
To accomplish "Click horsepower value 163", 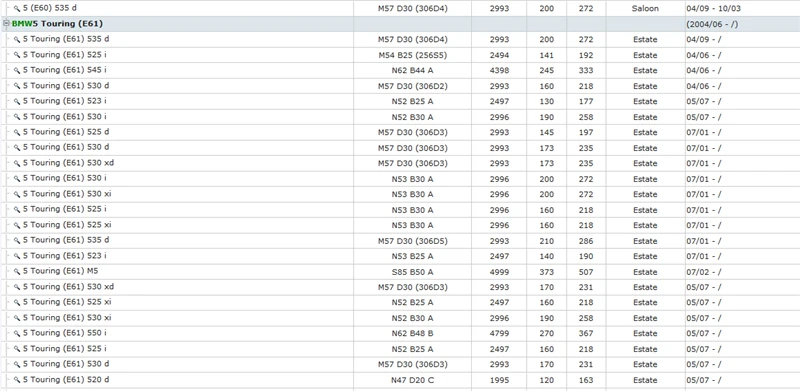I will point(586,380).
